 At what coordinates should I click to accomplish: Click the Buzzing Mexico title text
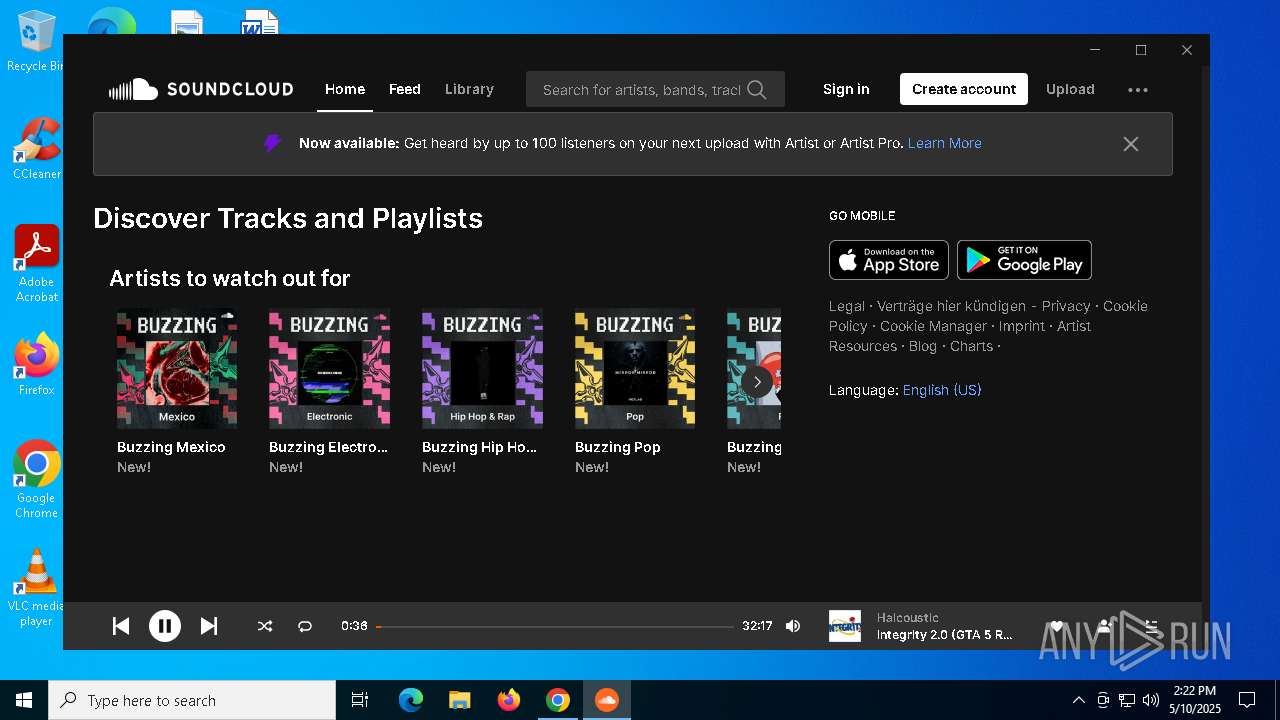coord(171,447)
